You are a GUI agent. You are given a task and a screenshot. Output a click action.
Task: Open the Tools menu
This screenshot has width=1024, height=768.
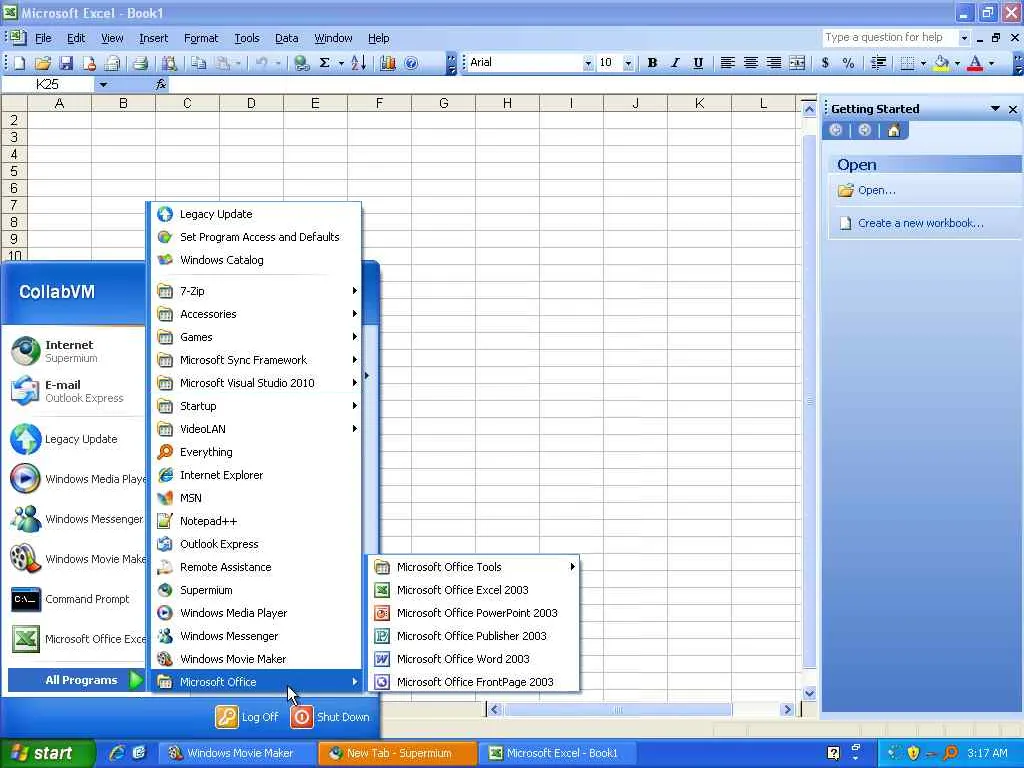(x=247, y=38)
